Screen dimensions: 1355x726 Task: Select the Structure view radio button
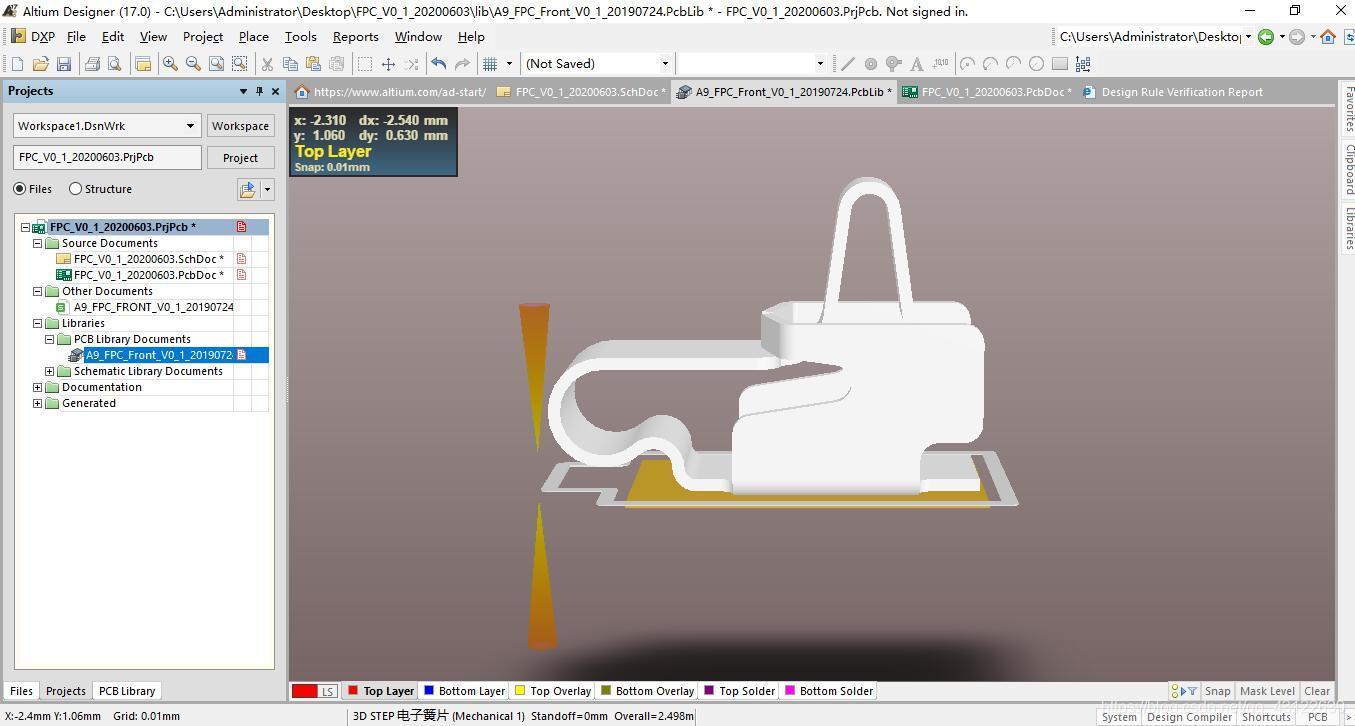pyautogui.click(x=75, y=189)
